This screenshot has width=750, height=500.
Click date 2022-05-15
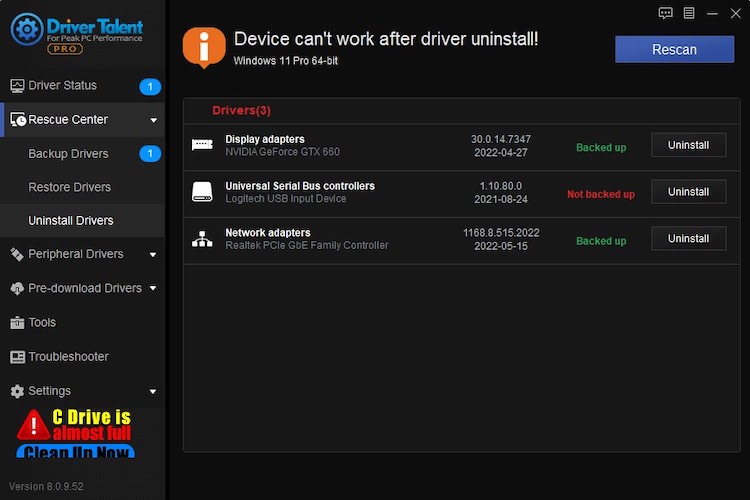click(x=501, y=246)
